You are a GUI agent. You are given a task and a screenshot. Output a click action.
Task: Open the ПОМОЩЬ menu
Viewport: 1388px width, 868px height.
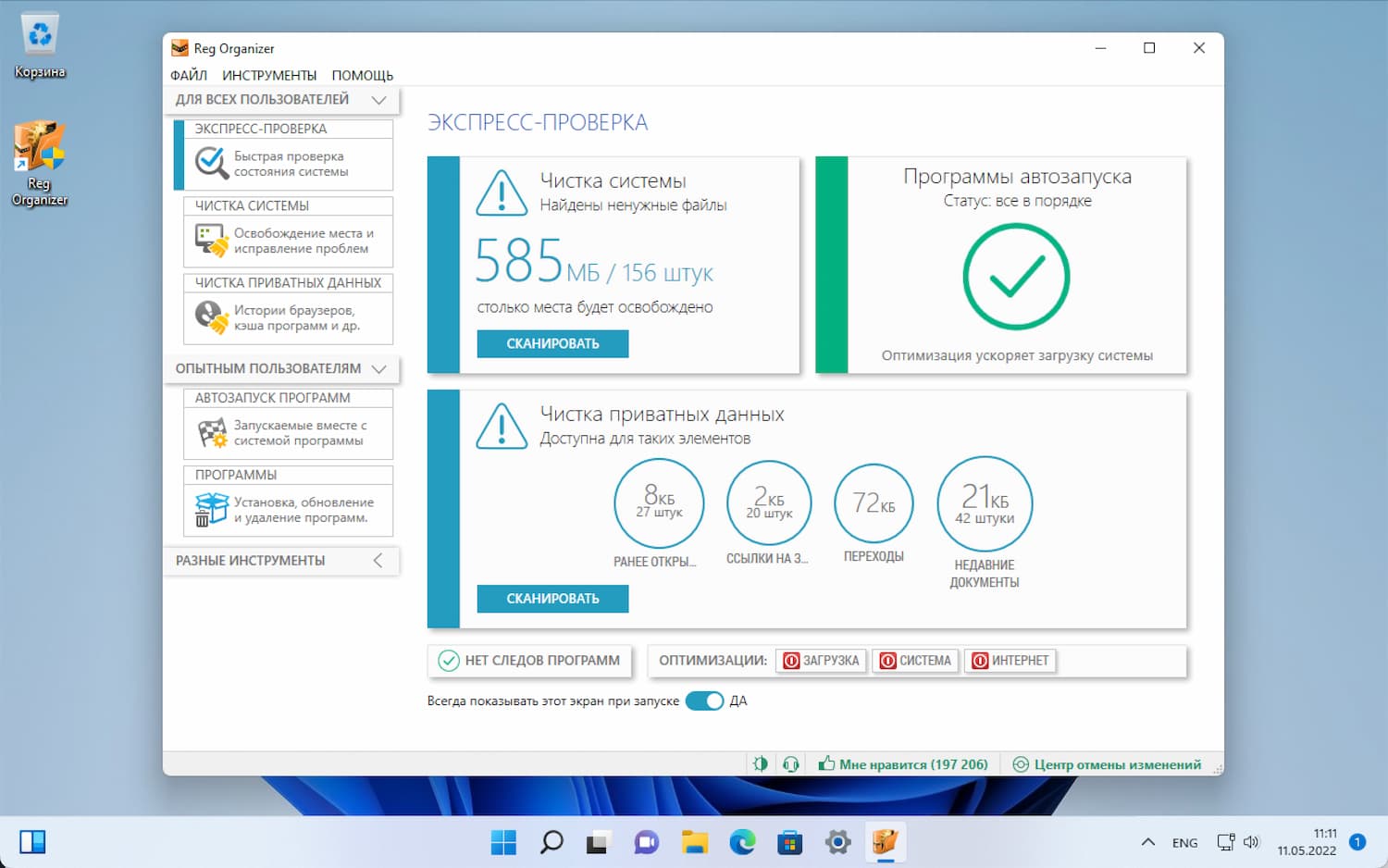click(x=363, y=75)
